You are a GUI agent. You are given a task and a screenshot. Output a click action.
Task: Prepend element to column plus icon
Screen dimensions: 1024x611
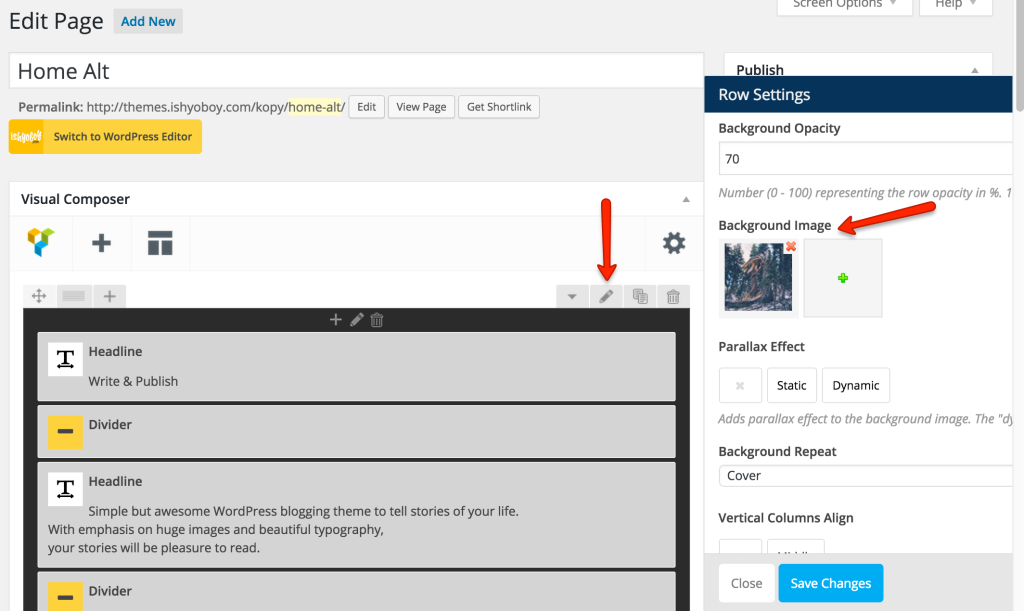[336, 320]
